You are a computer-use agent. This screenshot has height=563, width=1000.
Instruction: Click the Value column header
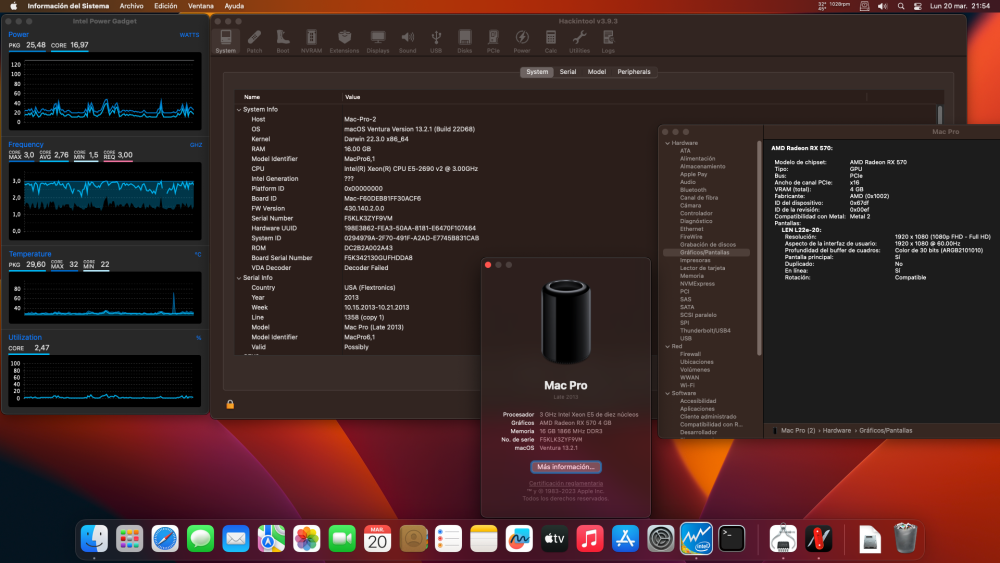[353, 97]
